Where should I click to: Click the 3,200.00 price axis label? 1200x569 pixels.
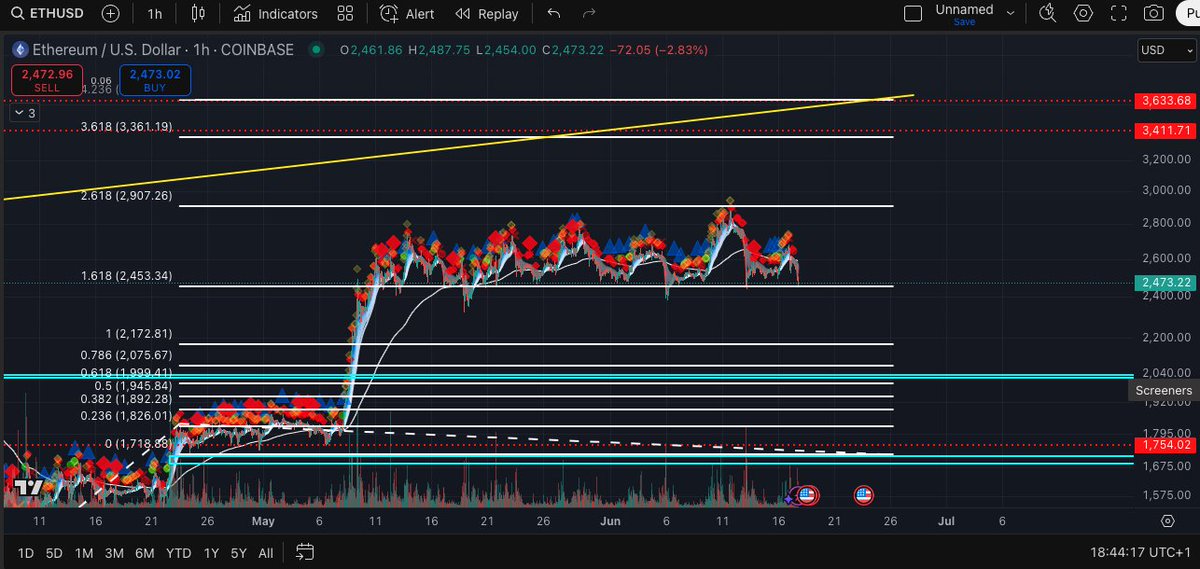click(1165, 159)
